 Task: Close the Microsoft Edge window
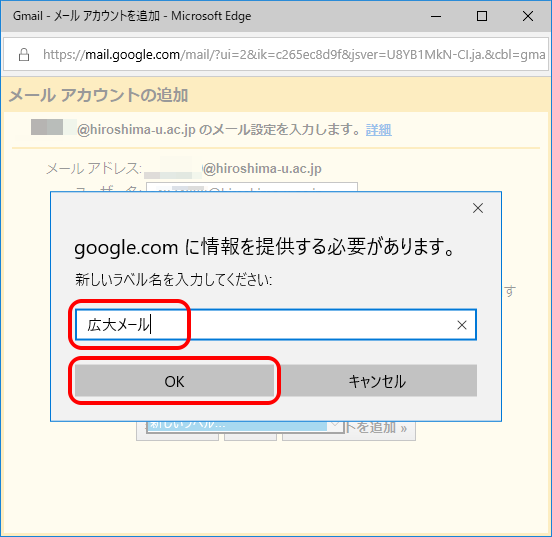pyautogui.click(x=527, y=16)
